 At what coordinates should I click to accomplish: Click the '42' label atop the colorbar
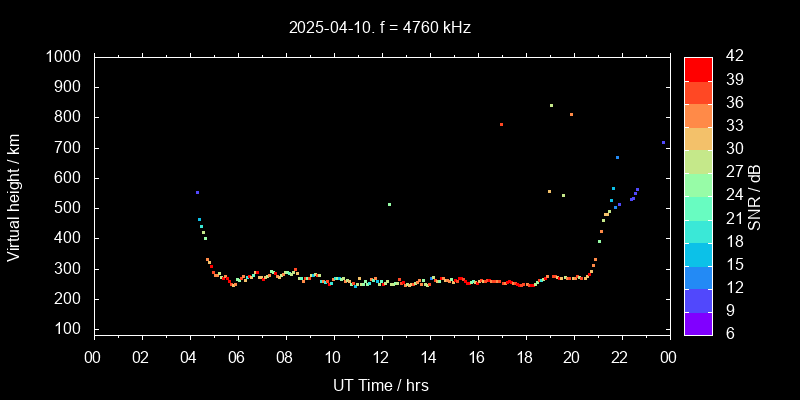pyautogui.click(x=731, y=58)
